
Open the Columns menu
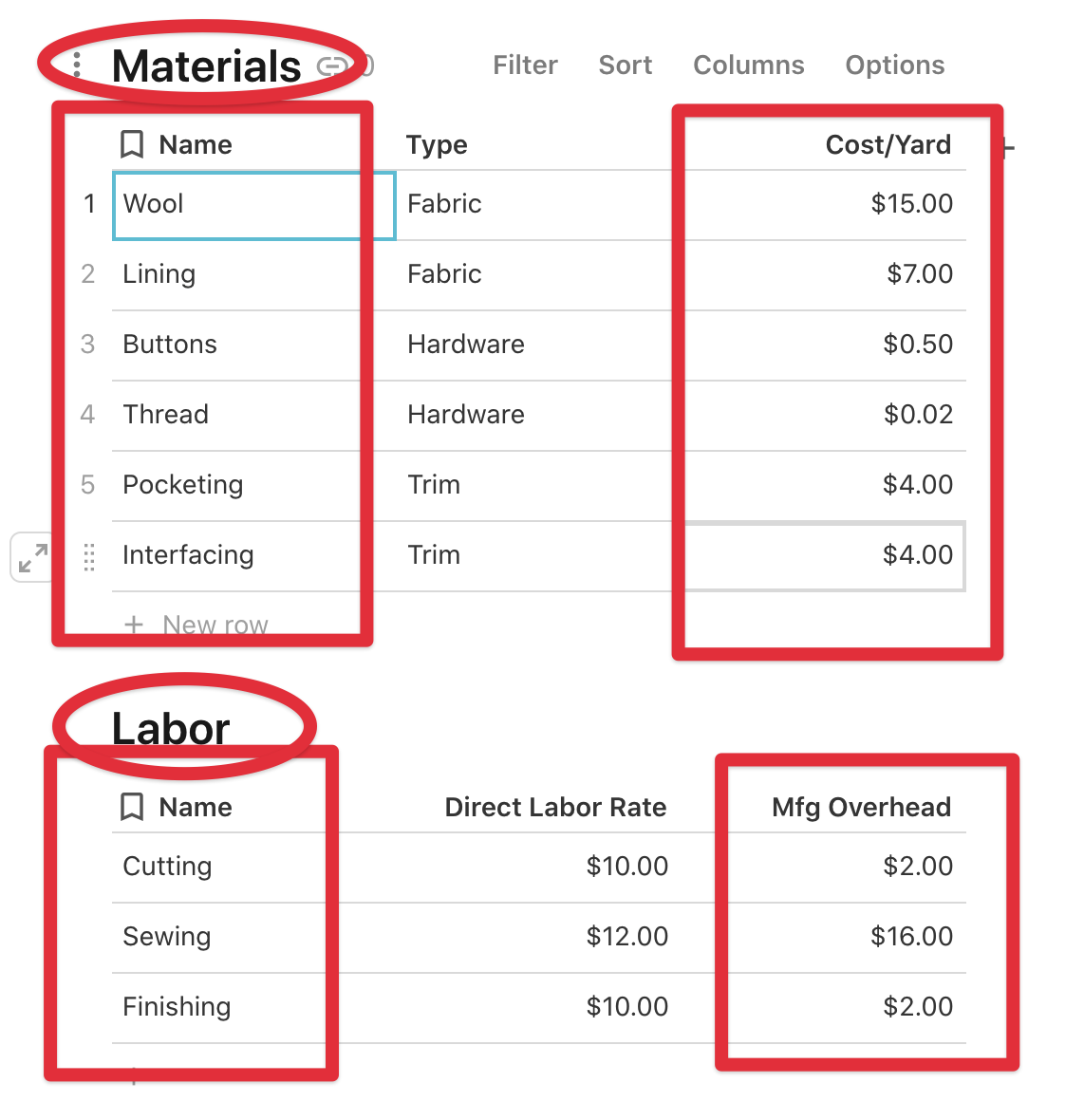(x=748, y=65)
